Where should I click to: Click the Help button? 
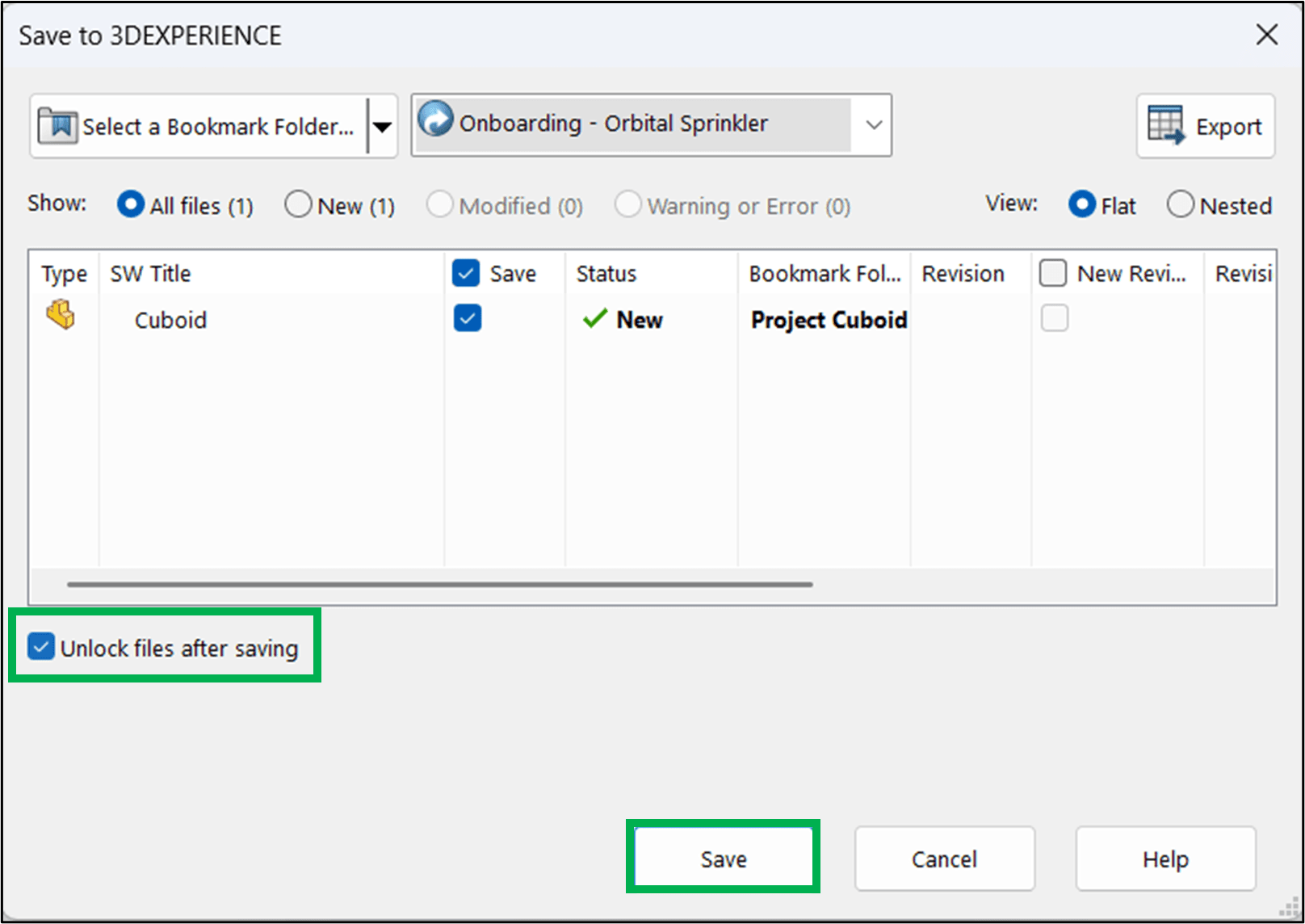click(1164, 859)
